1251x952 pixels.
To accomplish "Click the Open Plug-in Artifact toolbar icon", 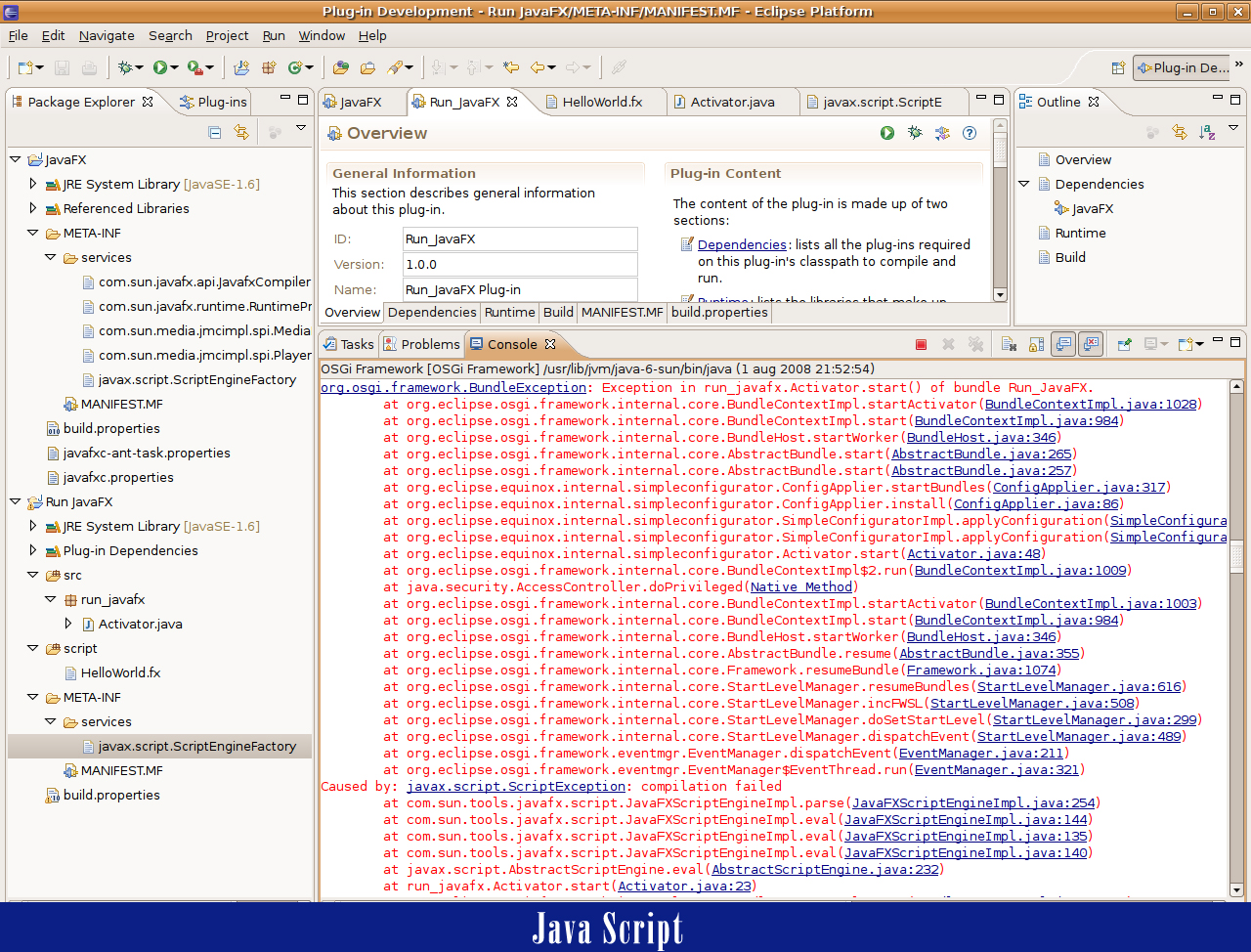I will (x=341, y=67).
